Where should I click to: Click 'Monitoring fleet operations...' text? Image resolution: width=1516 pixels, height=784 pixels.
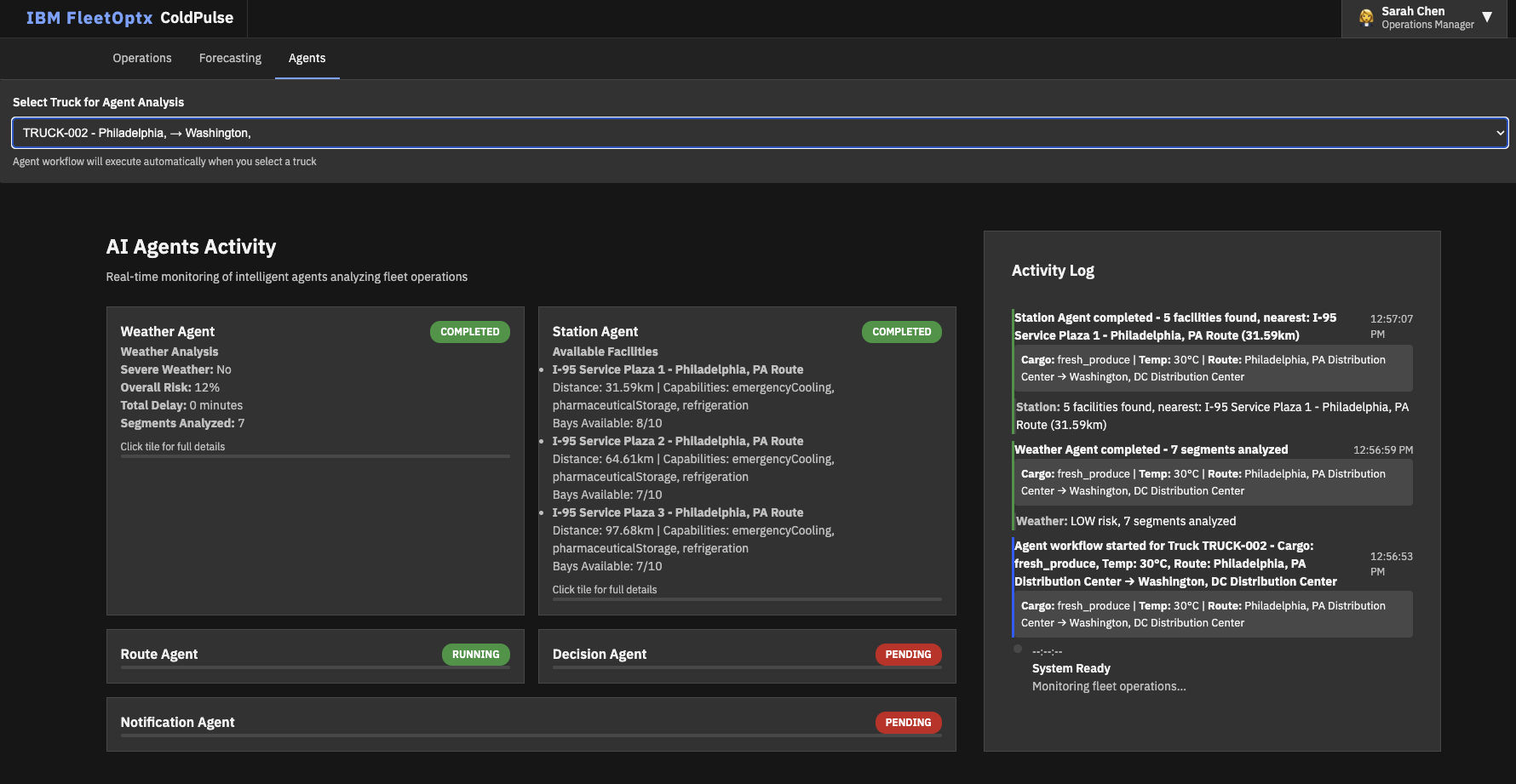(1109, 686)
